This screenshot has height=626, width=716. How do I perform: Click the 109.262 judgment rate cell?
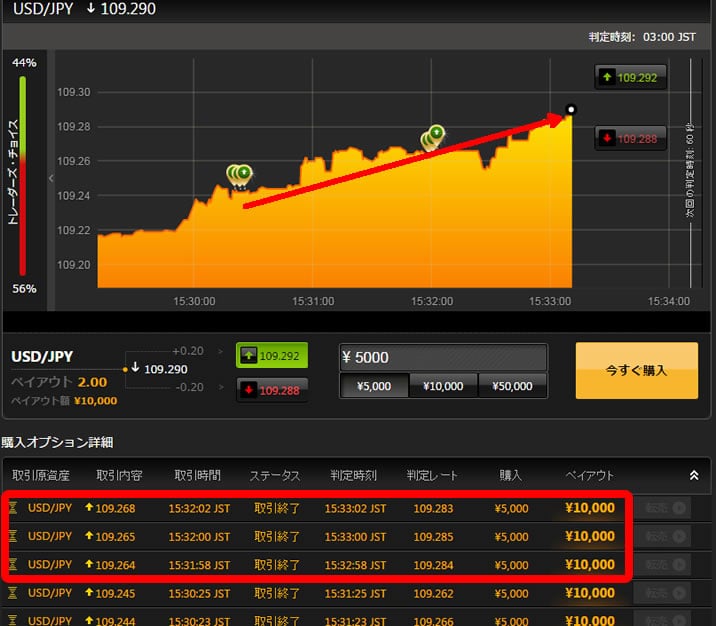pyautogui.click(x=433, y=593)
